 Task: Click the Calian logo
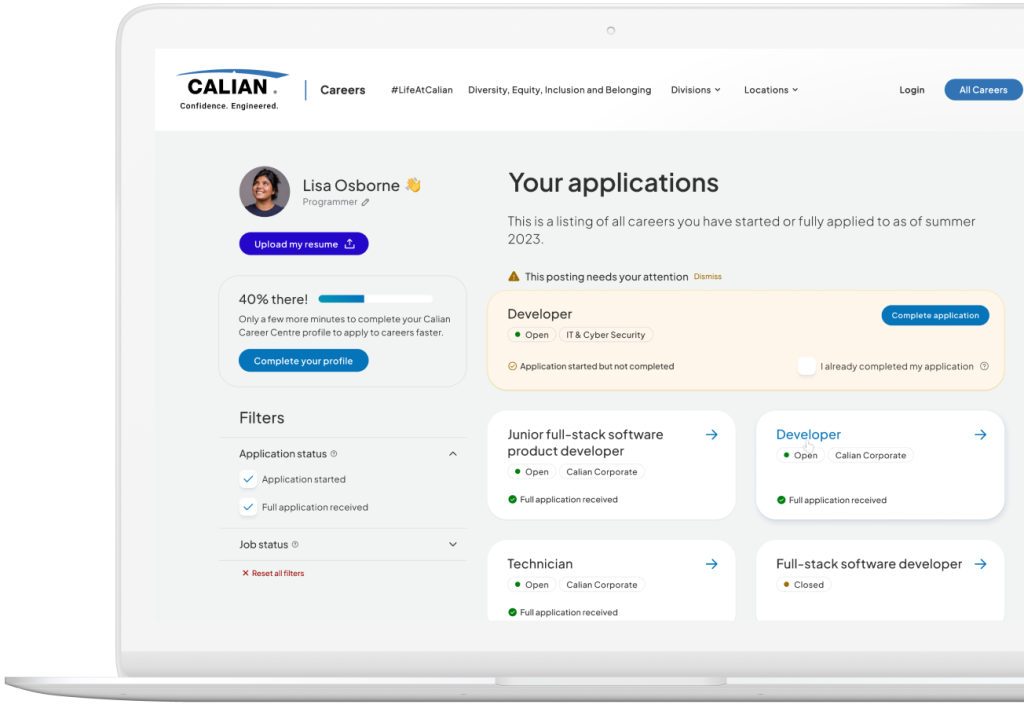click(232, 89)
